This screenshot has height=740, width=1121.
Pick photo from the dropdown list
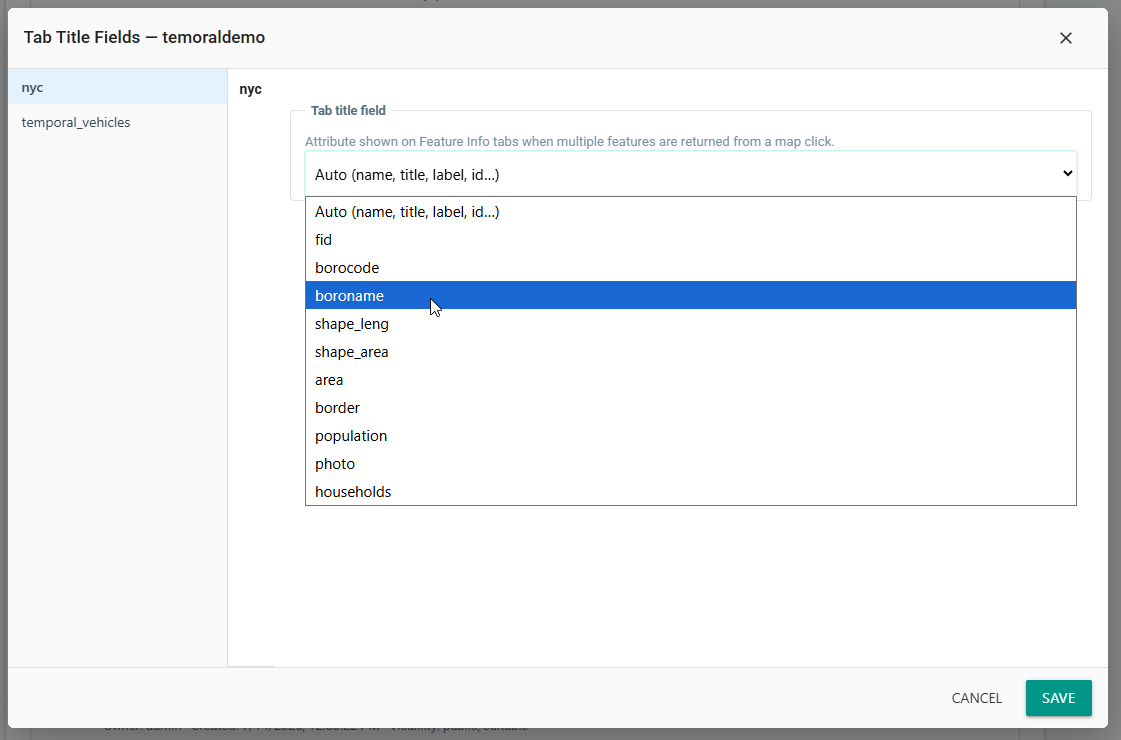(691, 464)
